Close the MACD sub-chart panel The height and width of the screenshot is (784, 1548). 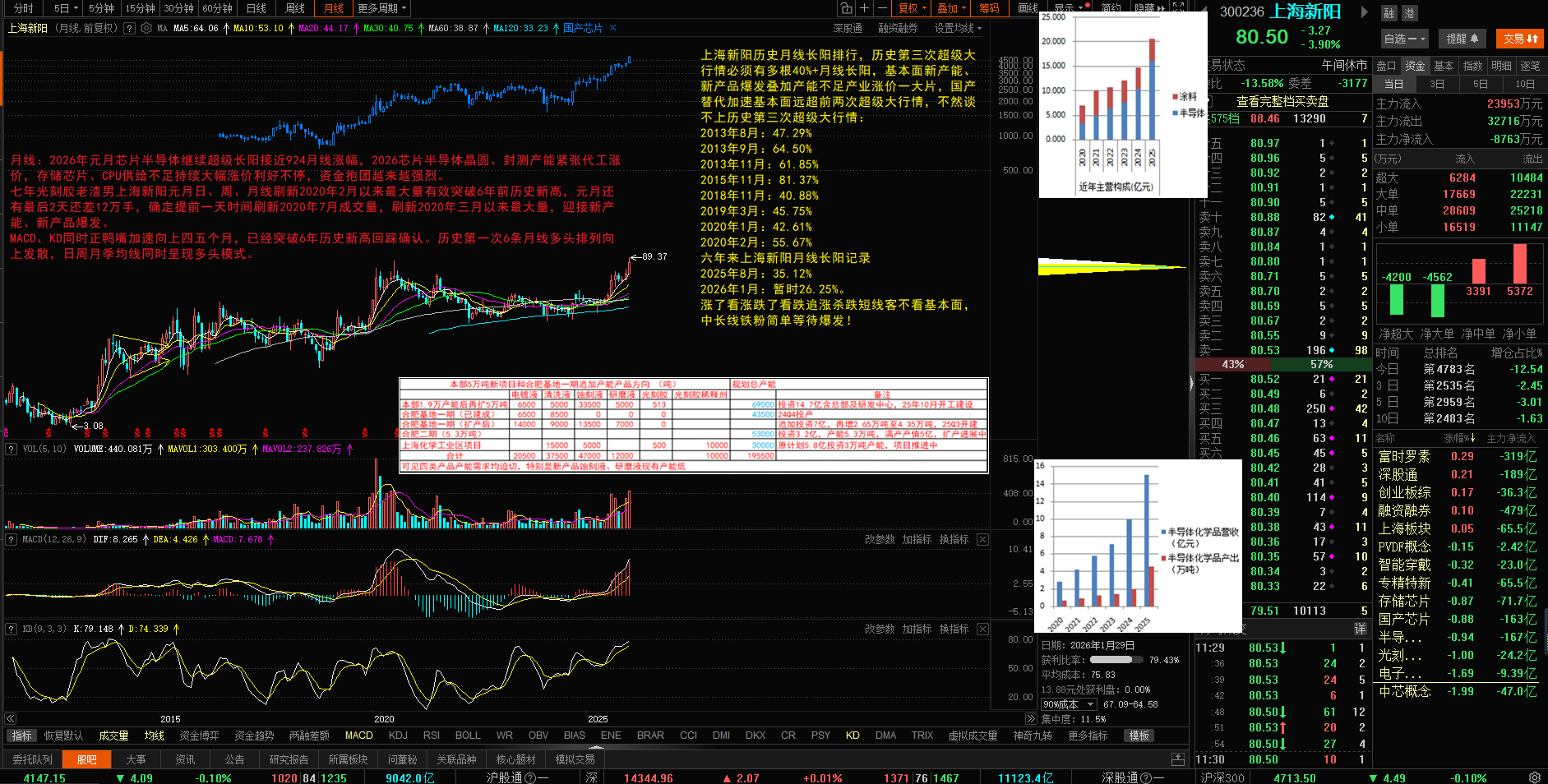982,539
